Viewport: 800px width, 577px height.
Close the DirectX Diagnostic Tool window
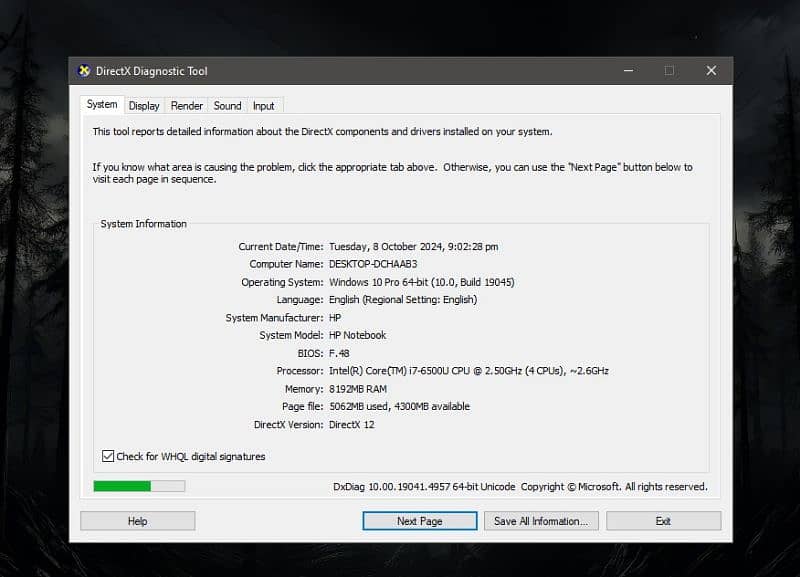(711, 71)
